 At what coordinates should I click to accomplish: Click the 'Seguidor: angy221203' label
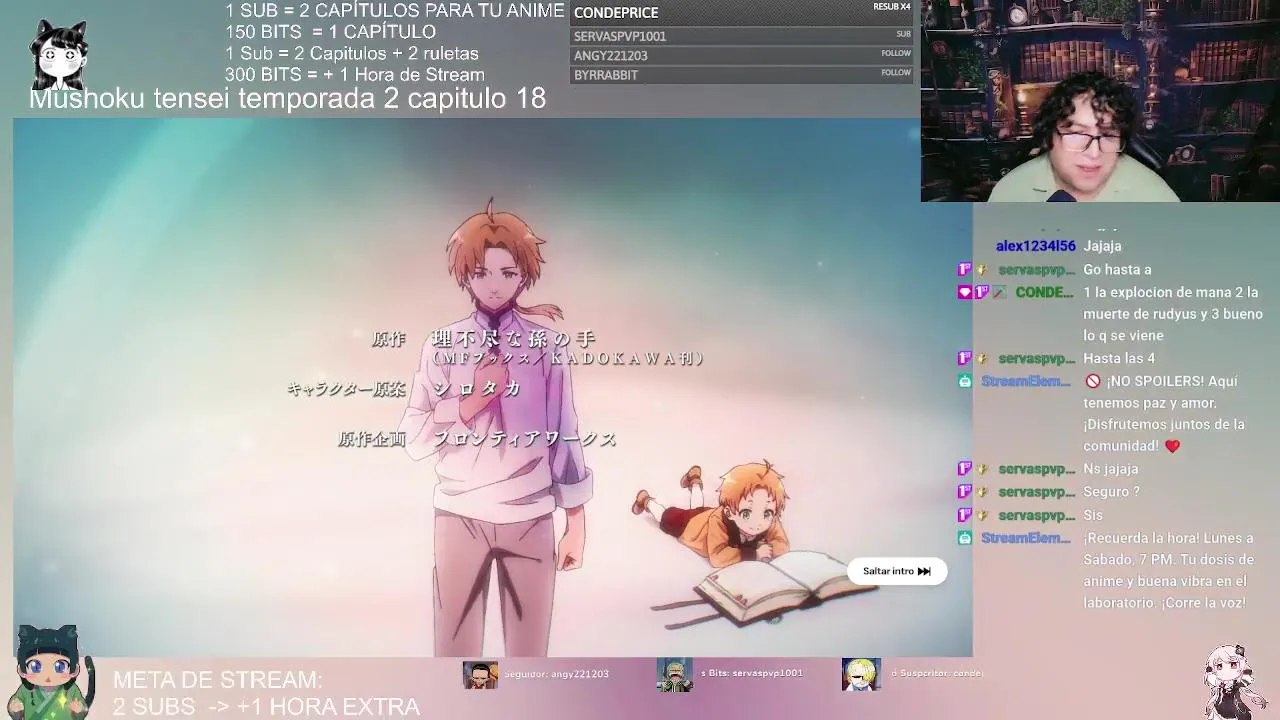556,674
